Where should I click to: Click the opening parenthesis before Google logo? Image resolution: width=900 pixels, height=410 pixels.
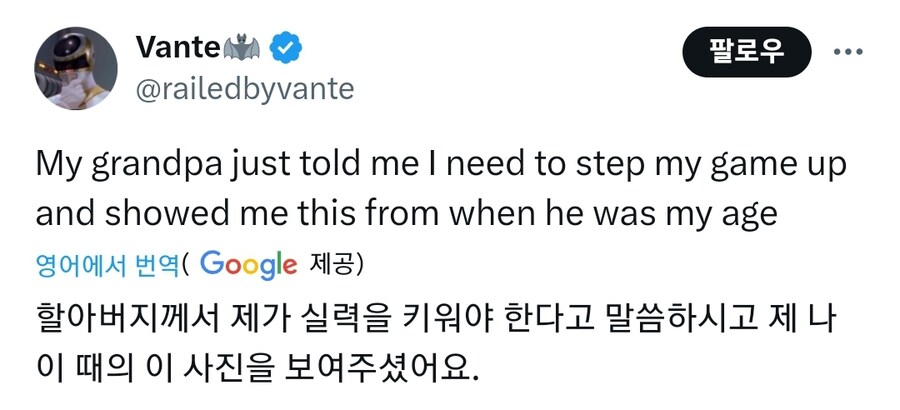(x=187, y=265)
